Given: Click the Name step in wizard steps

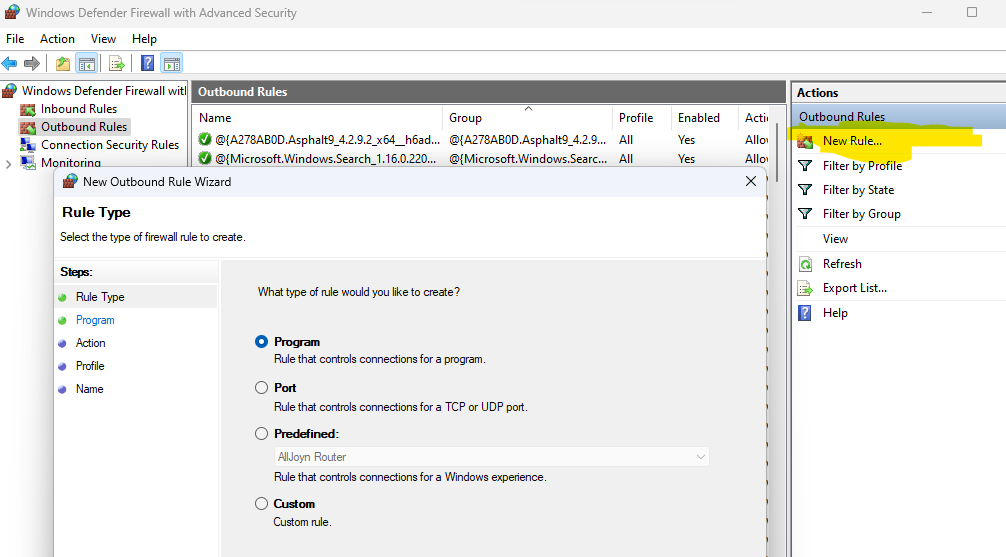Looking at the screenshot, I should (x=89, y=389).
